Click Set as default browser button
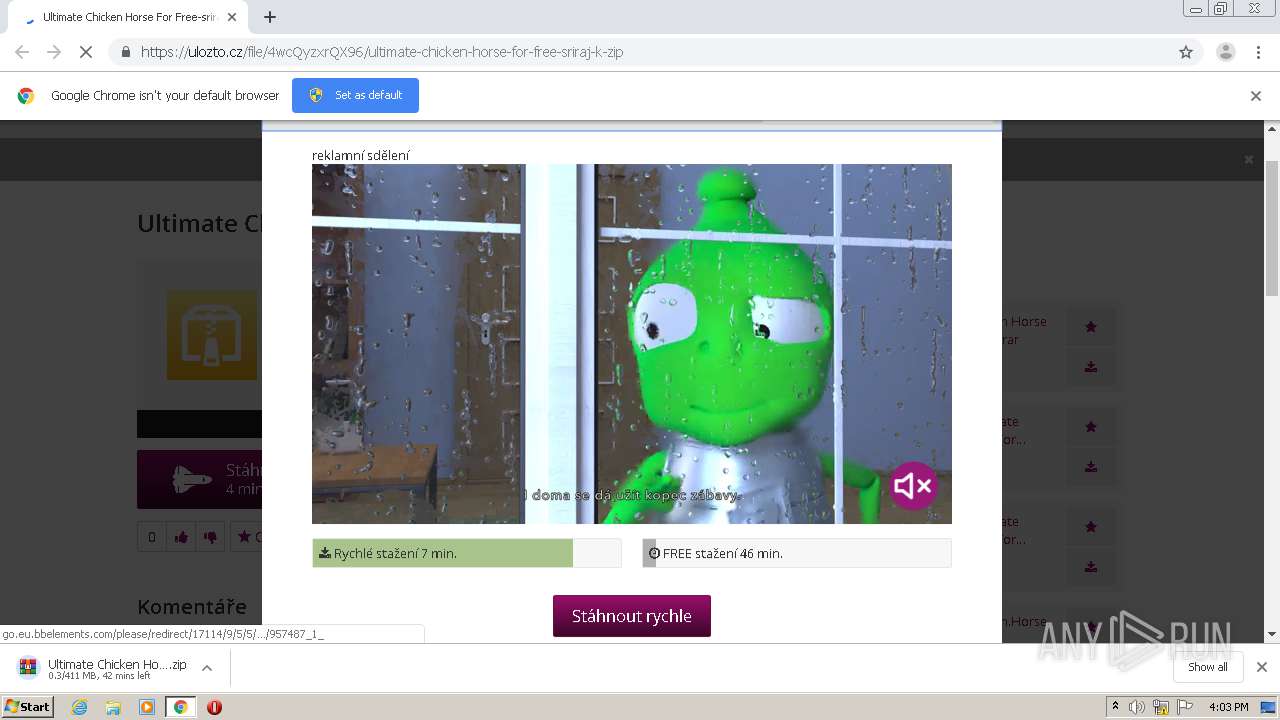This screenshot has height=720, width=1280. coord(355,95)
